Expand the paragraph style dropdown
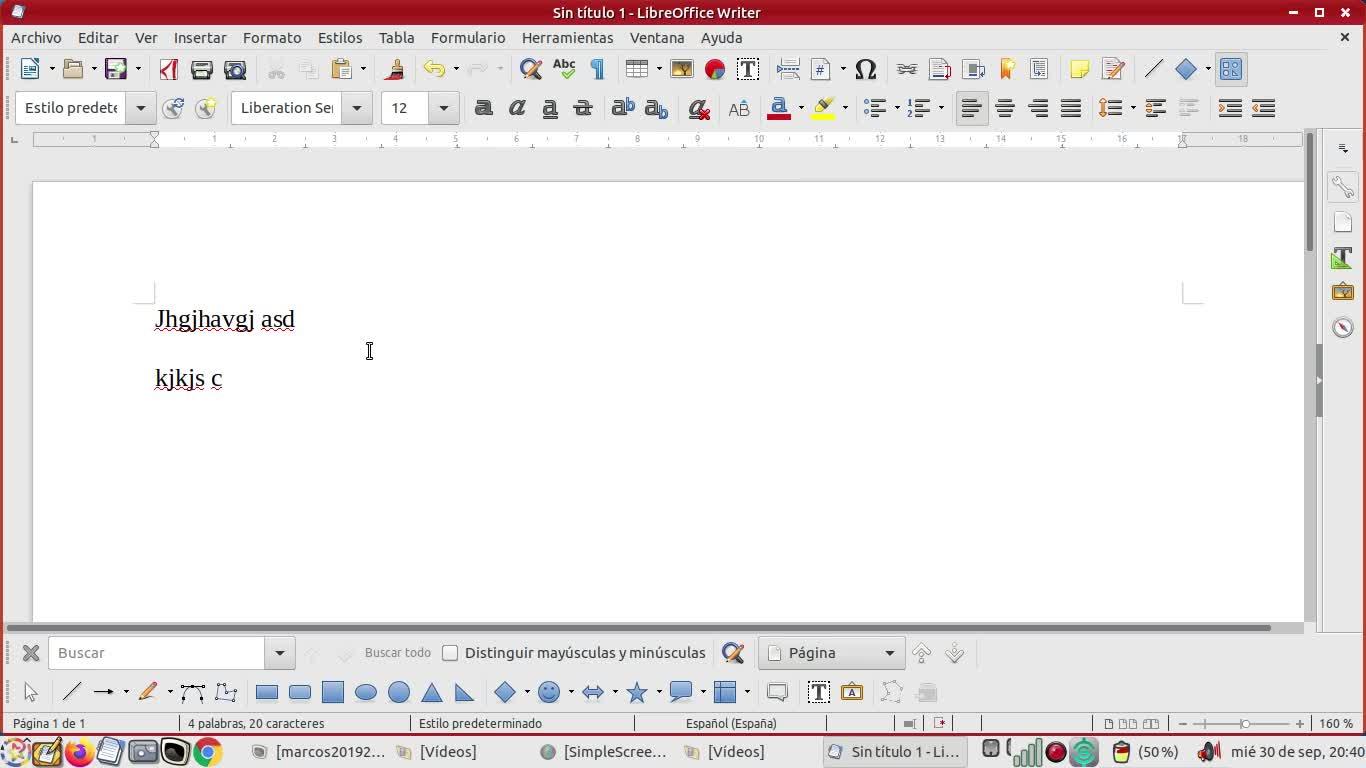Screen dimensions: 1366x768 [140, 108]
